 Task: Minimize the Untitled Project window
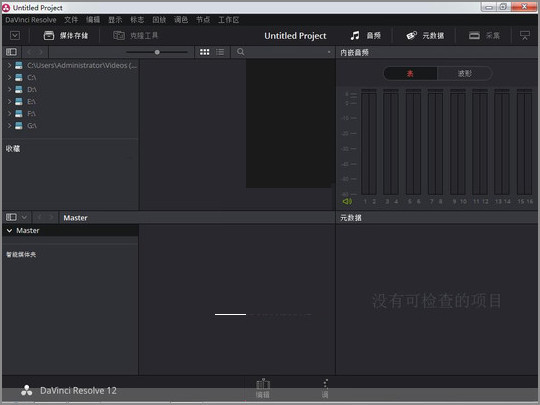489,7
